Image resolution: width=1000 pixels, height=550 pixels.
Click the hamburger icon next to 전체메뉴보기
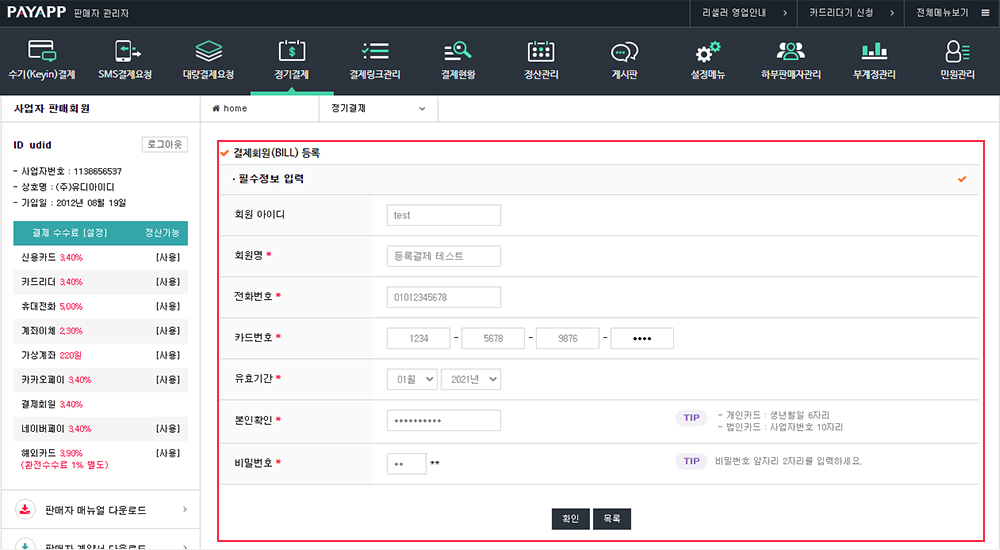[985, 13]
